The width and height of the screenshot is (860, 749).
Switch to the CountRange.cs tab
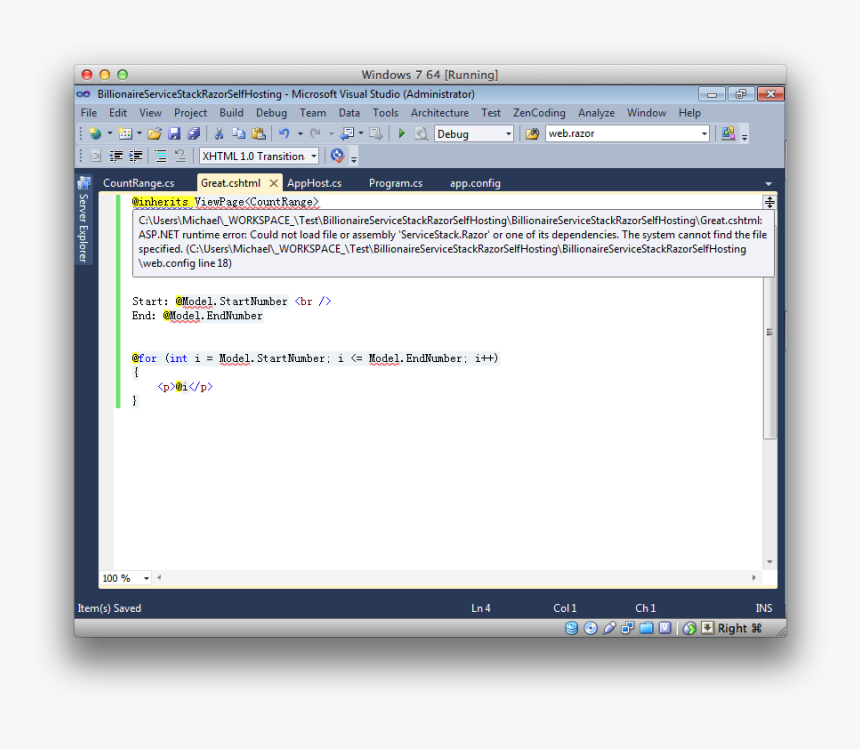[x=139, y=183]
